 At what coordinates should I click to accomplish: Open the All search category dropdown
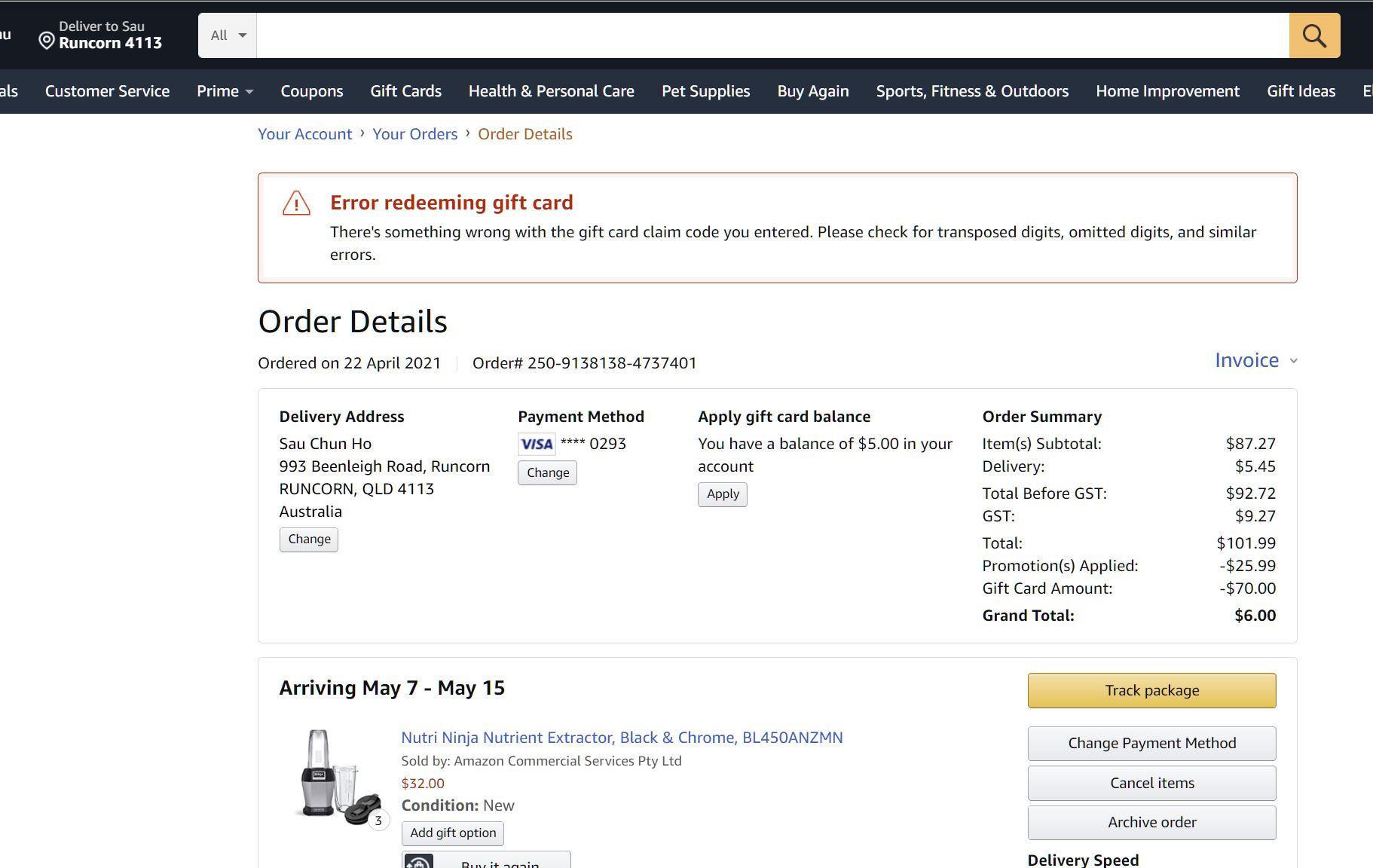228,35
